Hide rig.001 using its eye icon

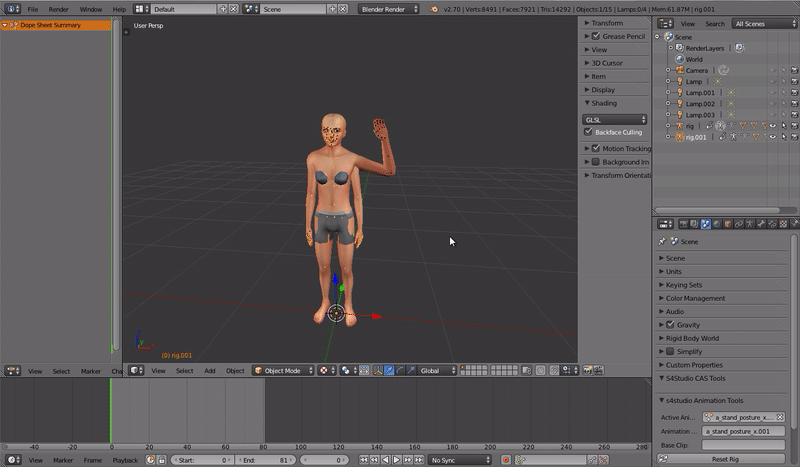(x=772, y=137)
